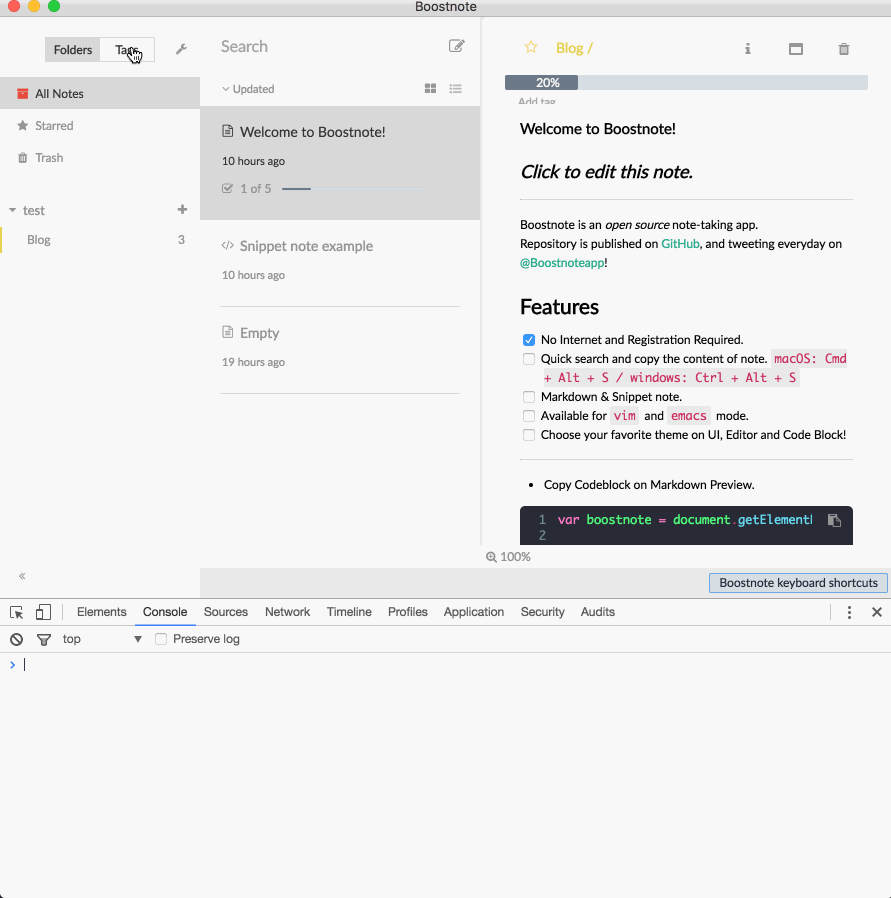This screenshot has width=891, height=898.
Task: Collapse the sidebar with double chevron
Action: pyautogui.click(x=22, y=576)
